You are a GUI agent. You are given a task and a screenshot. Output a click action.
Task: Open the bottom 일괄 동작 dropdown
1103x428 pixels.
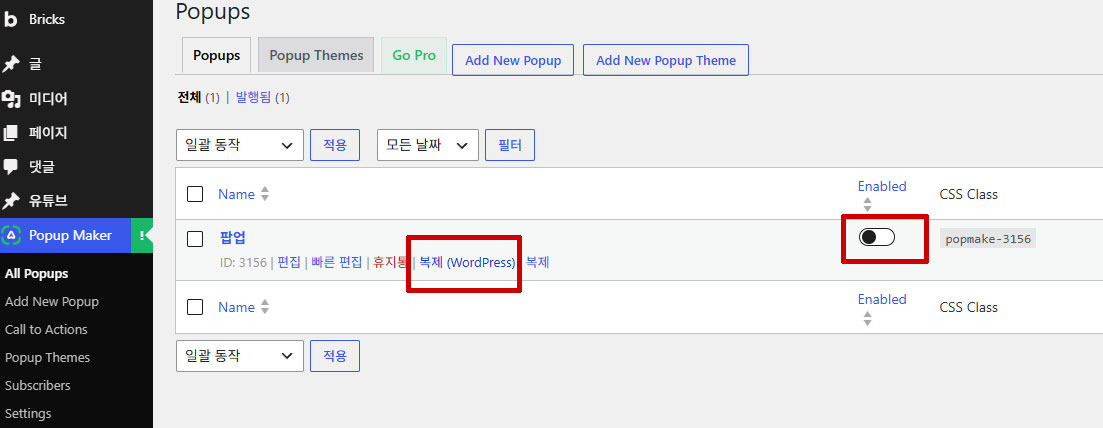(x=240, y=356)
